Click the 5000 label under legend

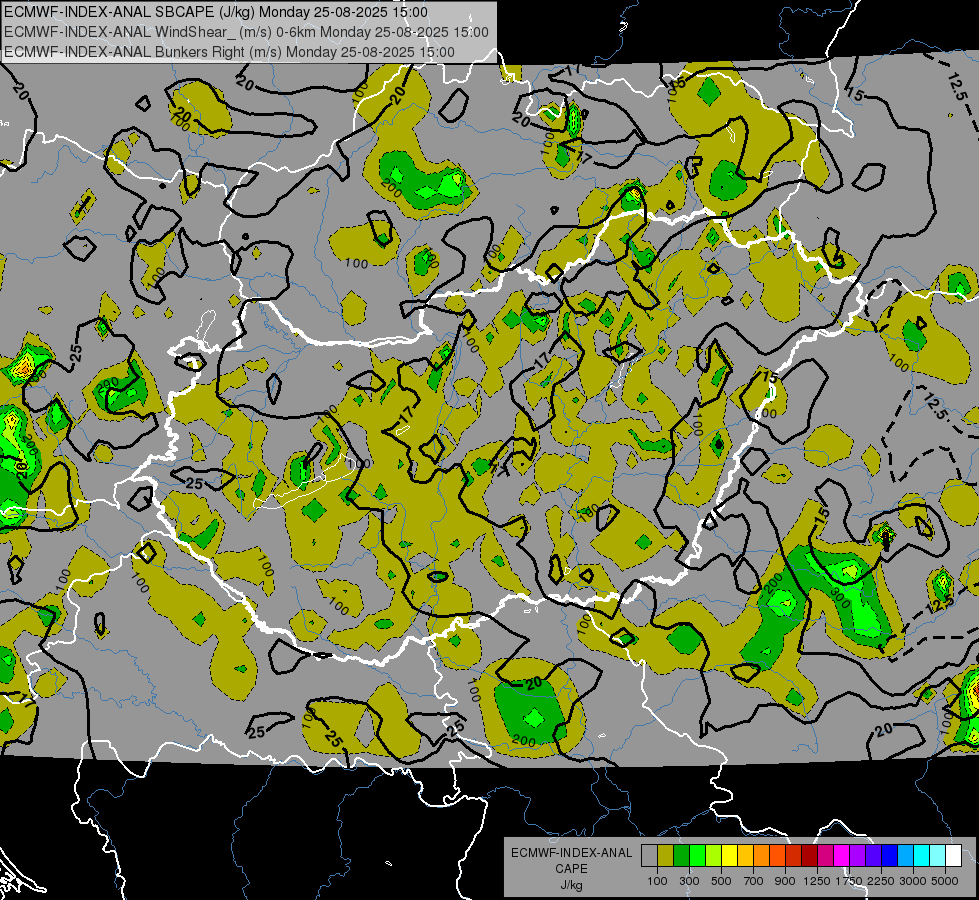point(945,881)
